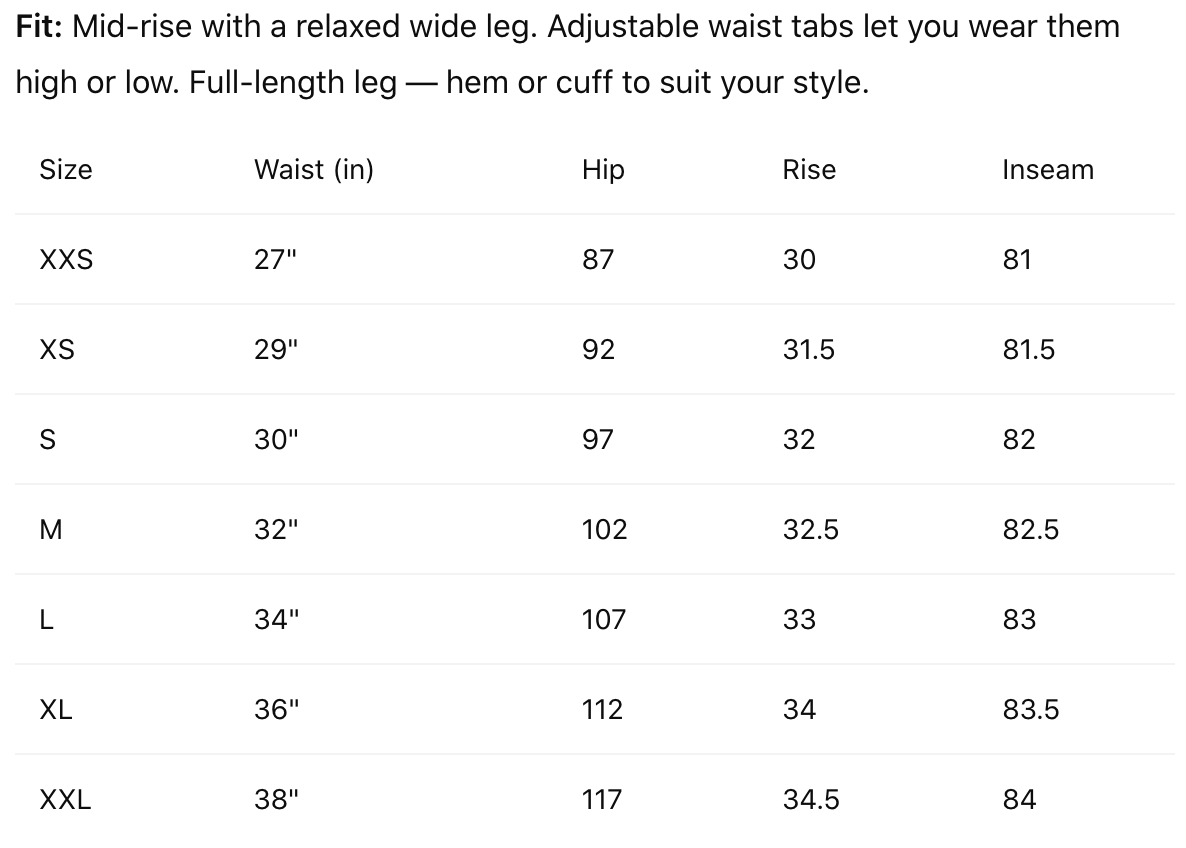Click the Waist (in) column header
The width and height of the screenshot is (1186, 848).
(x=313, y=170)
